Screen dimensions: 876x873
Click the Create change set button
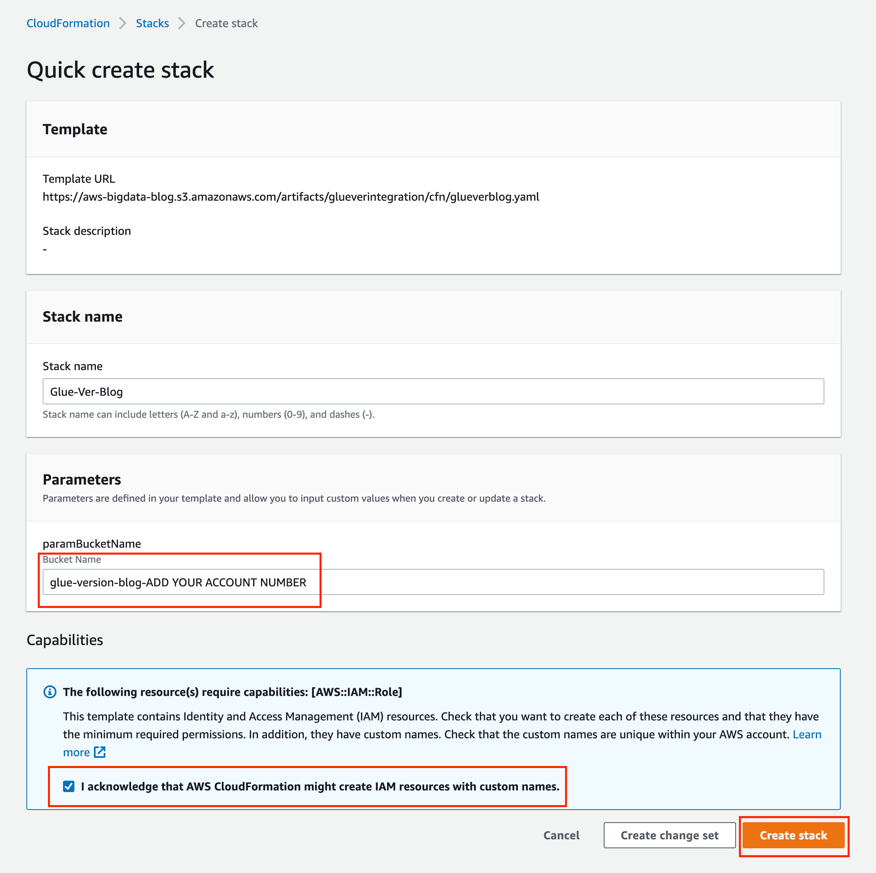(x=669, y=835)
